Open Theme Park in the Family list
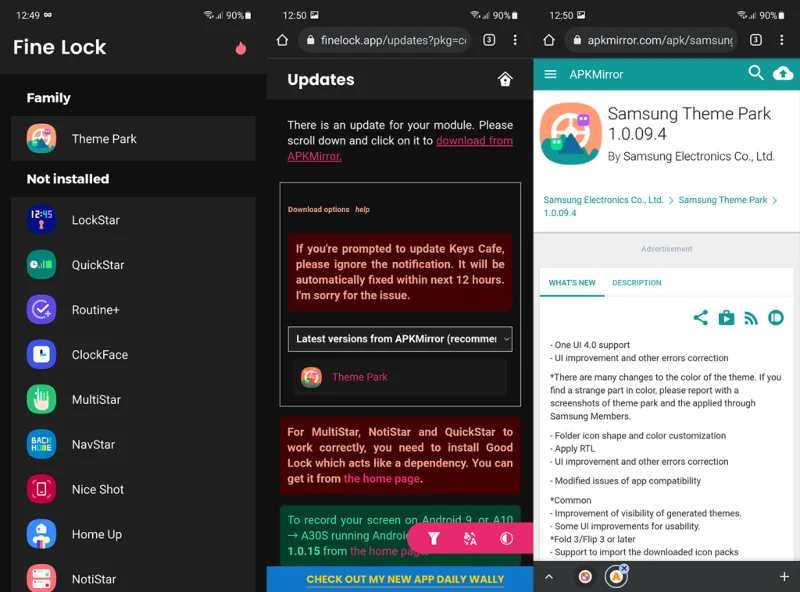Screen dimensions: 800x592 tap(133, 138)
